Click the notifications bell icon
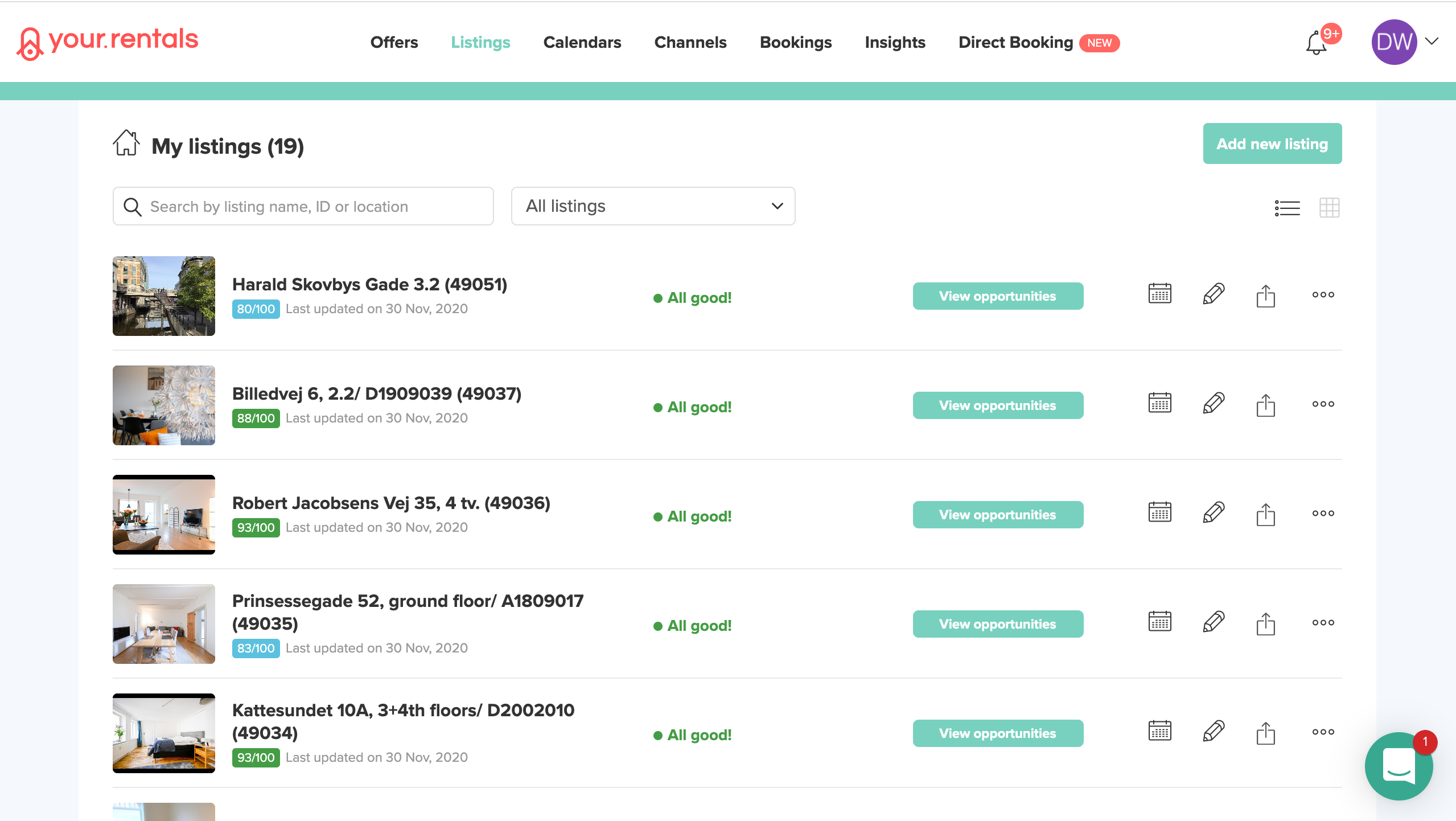The height and width of the screenshot is (821, 1456). coord(1315,44)
